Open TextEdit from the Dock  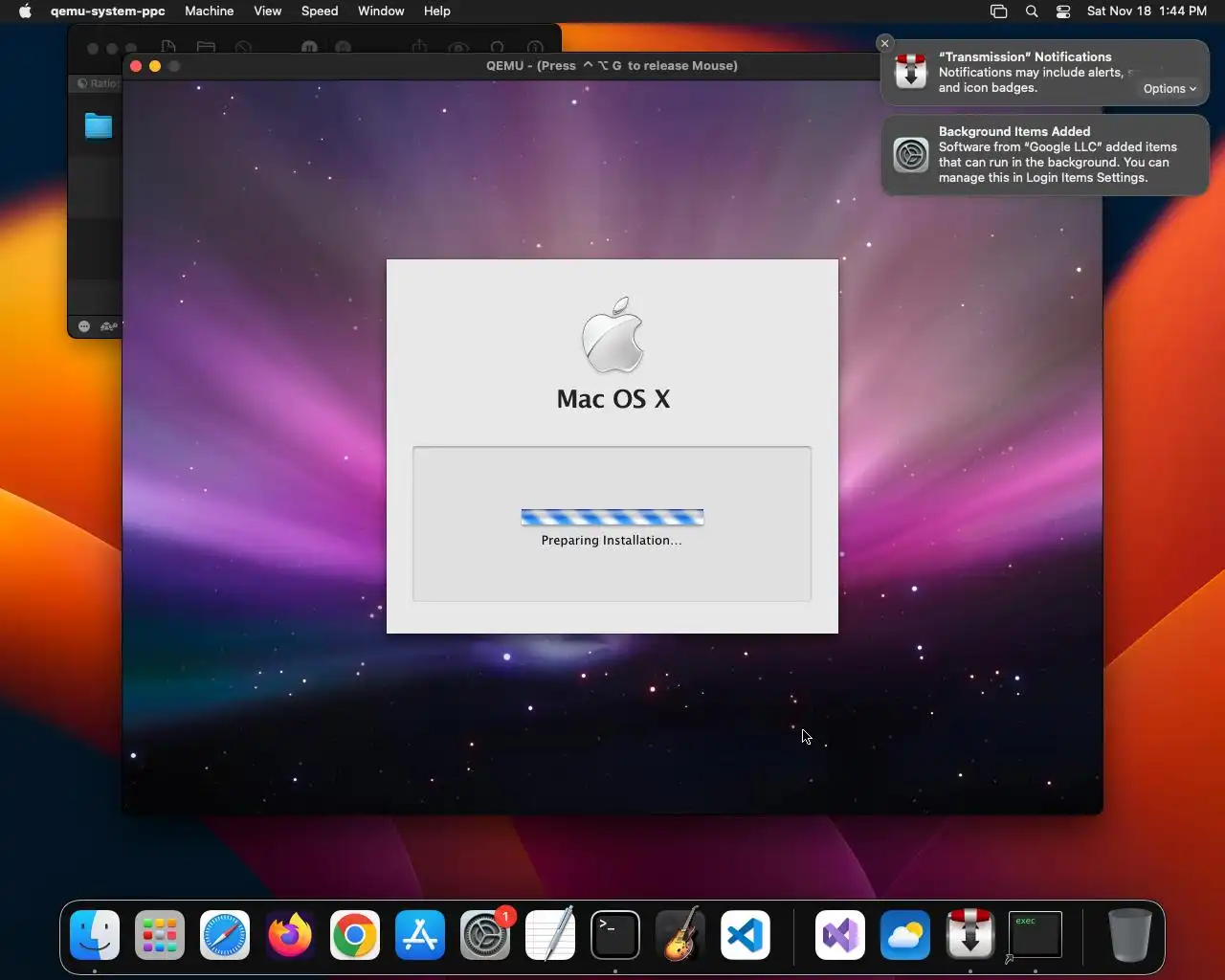coord(550,935)
